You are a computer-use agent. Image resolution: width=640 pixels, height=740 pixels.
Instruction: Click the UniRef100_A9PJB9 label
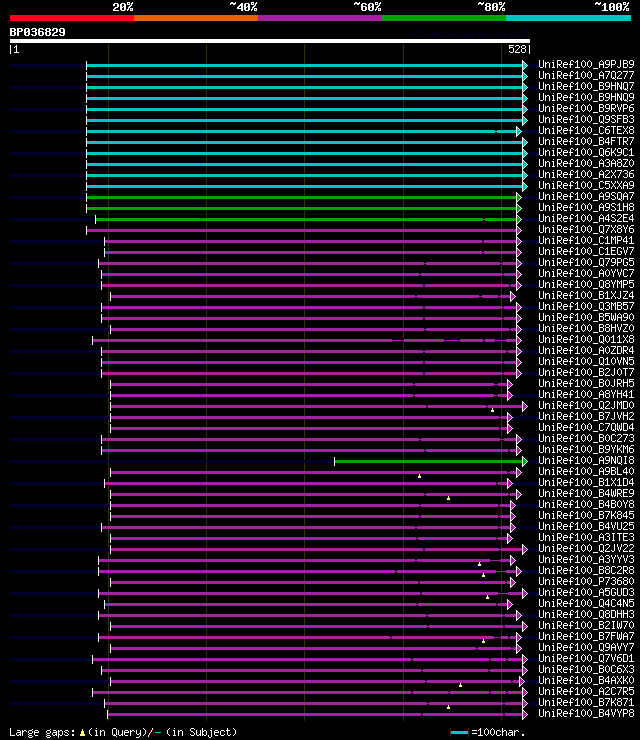click(x=586, y=64)
